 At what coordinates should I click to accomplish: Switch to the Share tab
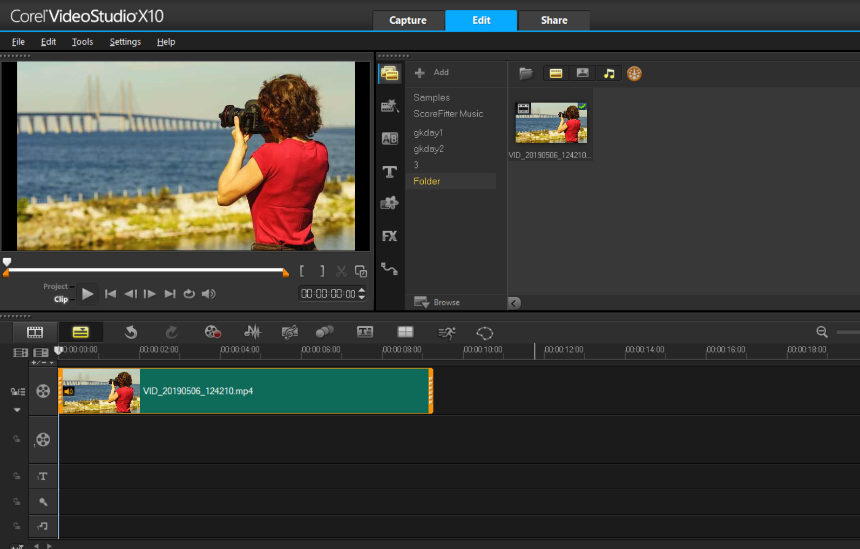click(x=554, y=20)
